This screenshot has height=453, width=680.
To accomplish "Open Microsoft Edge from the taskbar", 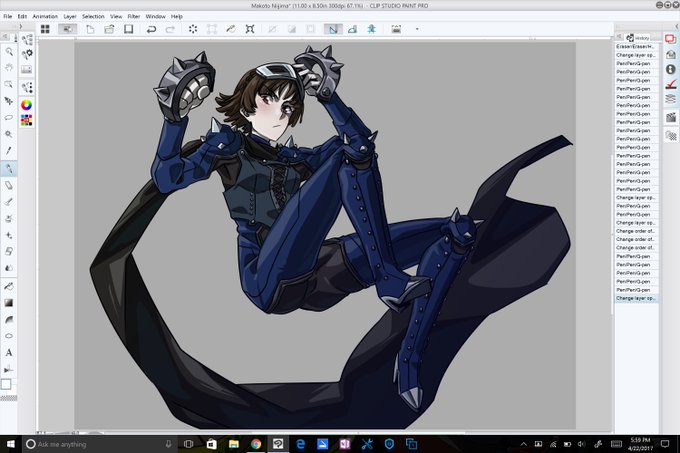I will pyautogui.click(x=300, y=444).
